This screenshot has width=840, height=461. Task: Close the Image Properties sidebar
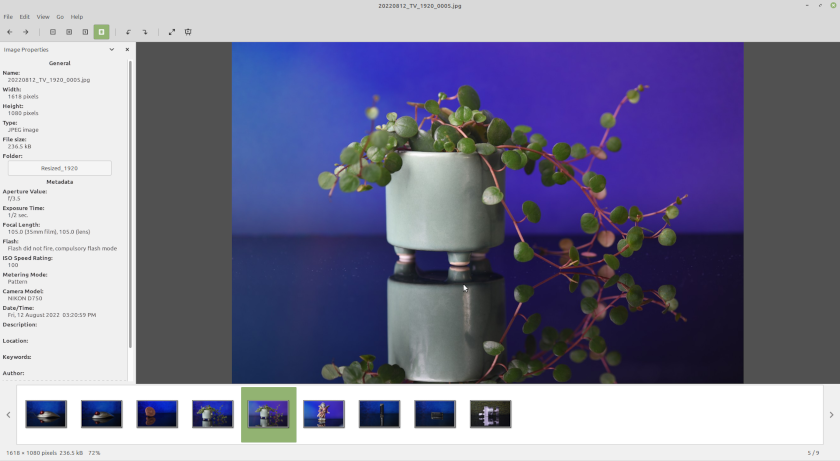(x=126, y=49)
